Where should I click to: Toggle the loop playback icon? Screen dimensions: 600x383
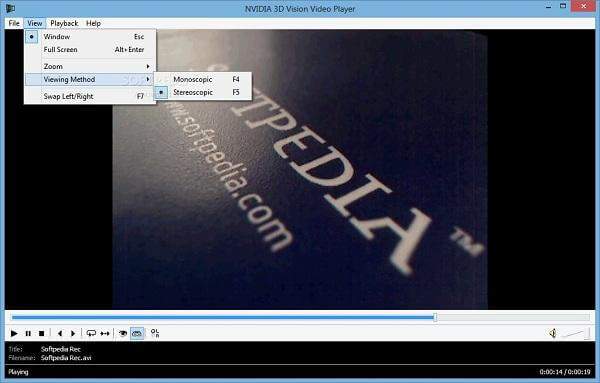(x=91, y=334)
